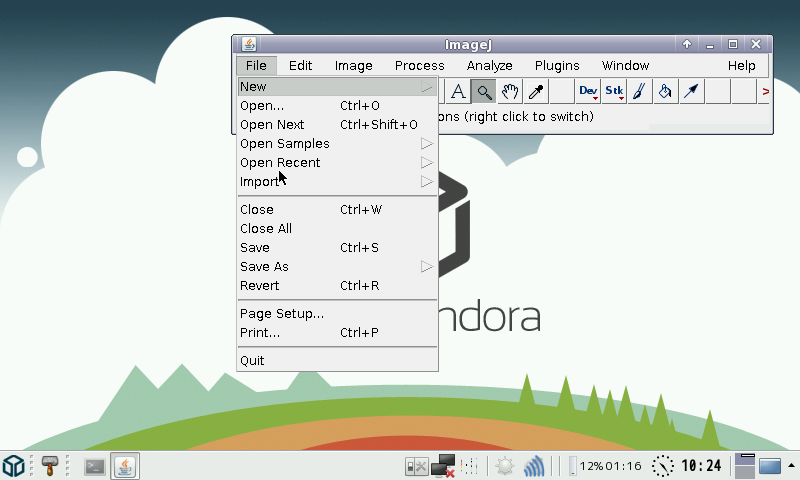Screen dimensions: 800x480
Task: Select the Color picker eyedropper tool
Action: (x=536, y=92)
